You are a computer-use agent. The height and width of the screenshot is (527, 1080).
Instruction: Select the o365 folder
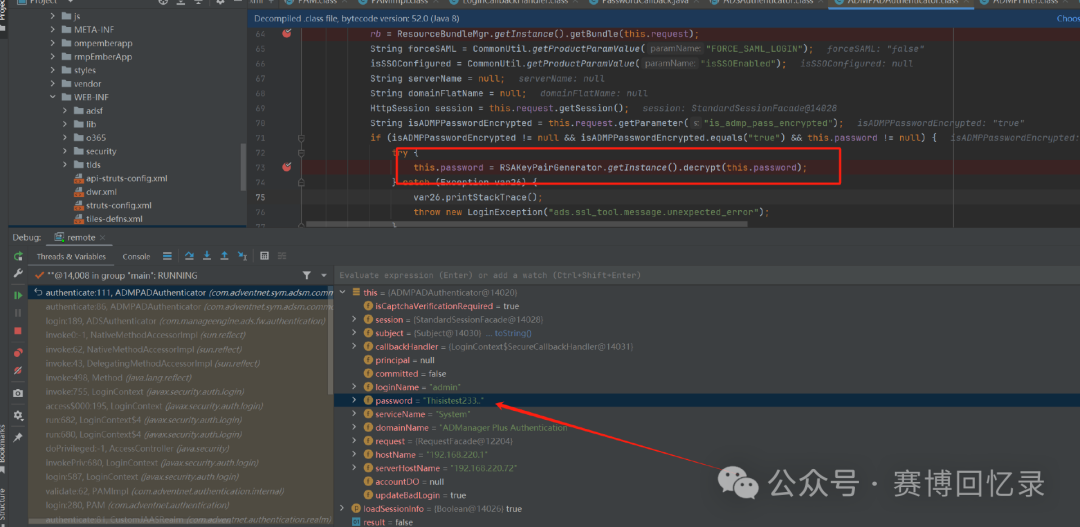coord(96,137)
